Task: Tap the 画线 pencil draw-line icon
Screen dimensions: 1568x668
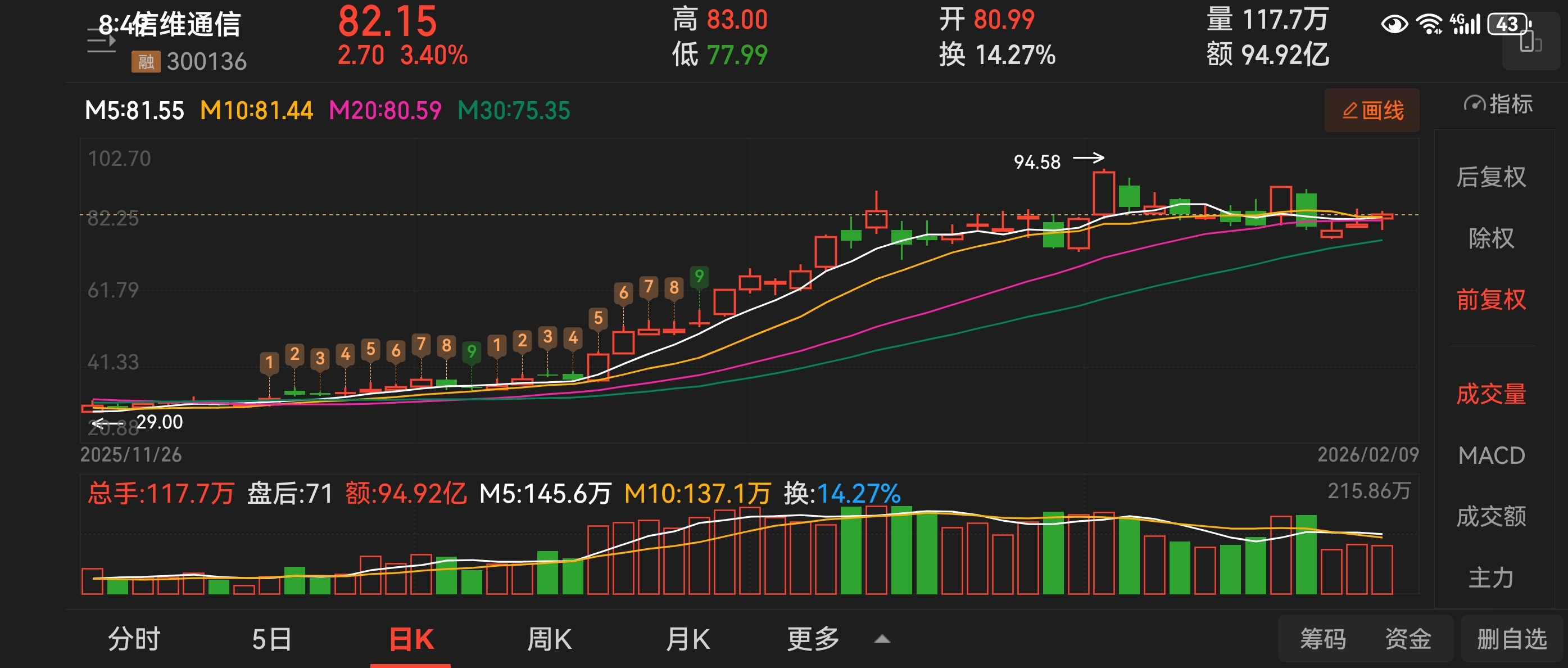Action: (1350, 111)
